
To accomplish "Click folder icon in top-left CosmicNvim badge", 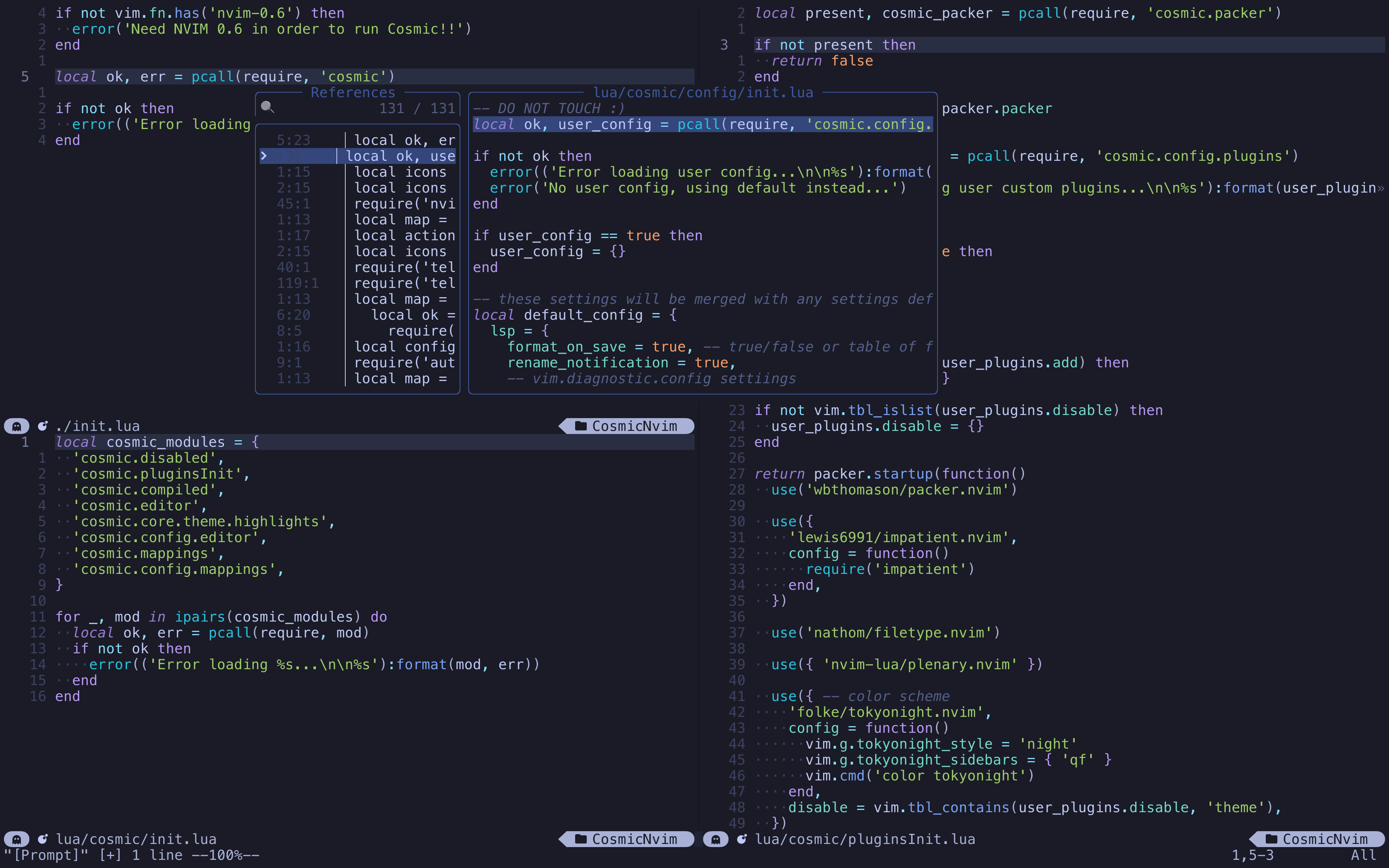I will click(x=581, y=426).
